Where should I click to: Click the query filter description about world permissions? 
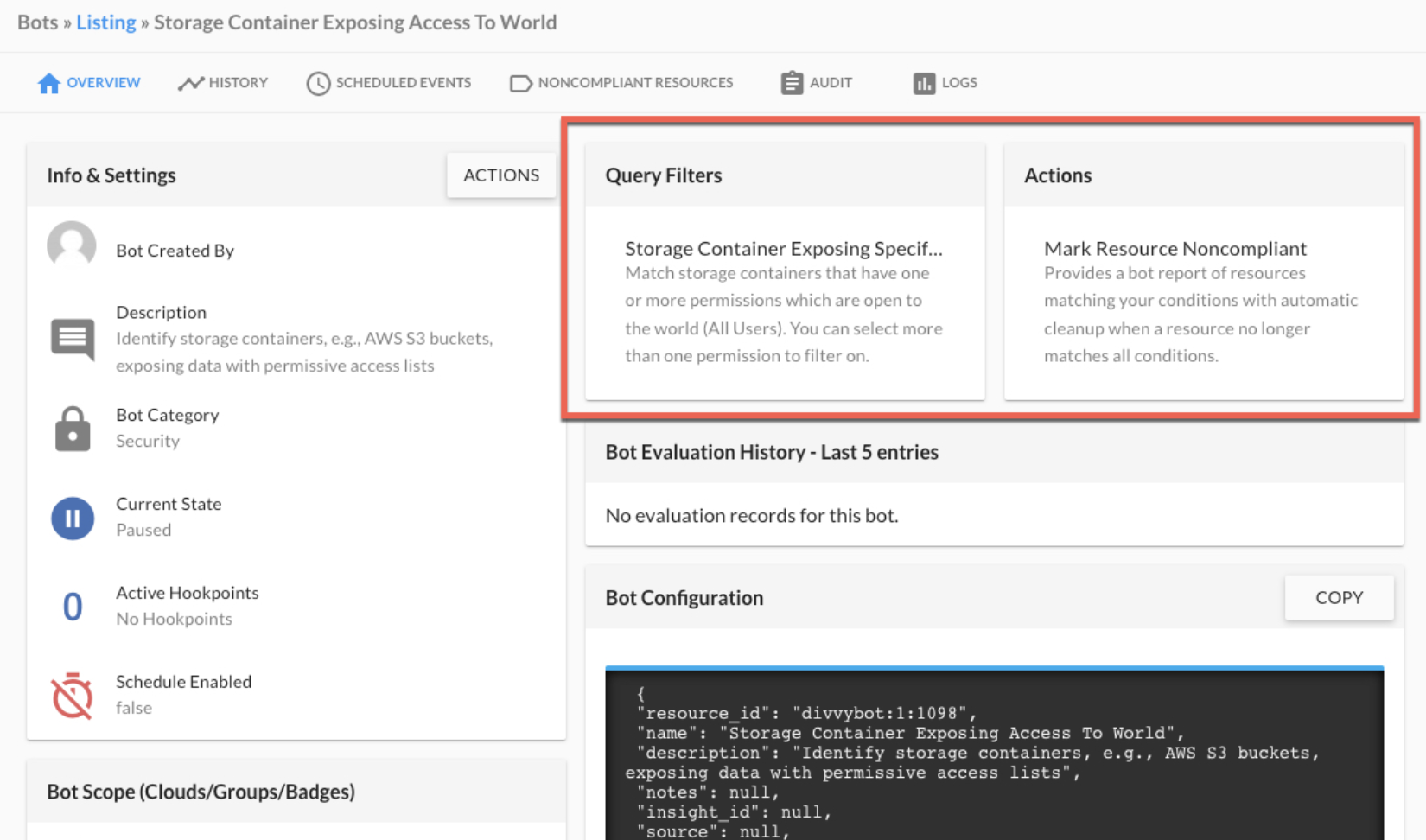784,315
